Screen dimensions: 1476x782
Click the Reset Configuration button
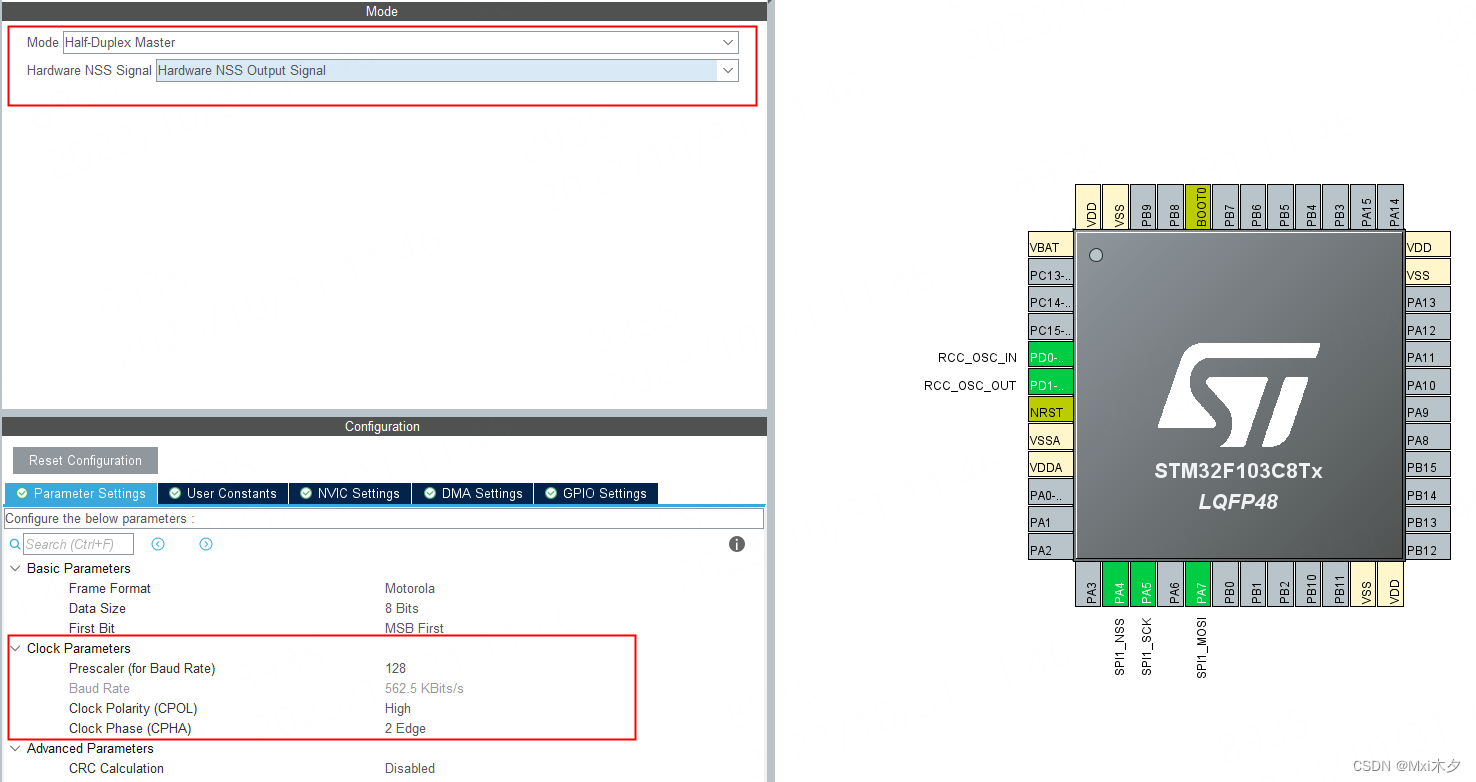tap(85, 460)
